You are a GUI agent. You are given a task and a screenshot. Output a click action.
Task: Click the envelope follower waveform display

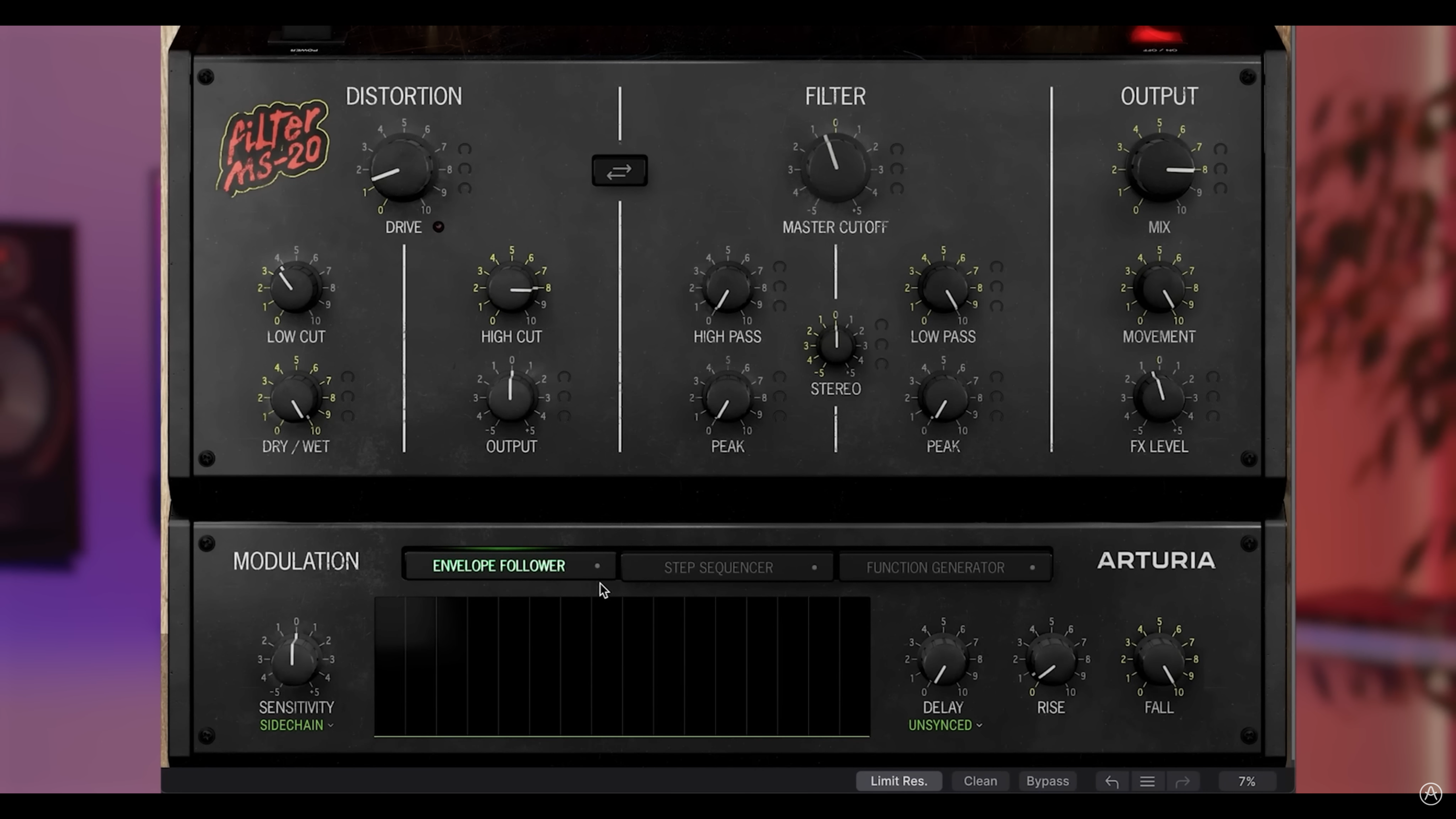tap(622, 667)
